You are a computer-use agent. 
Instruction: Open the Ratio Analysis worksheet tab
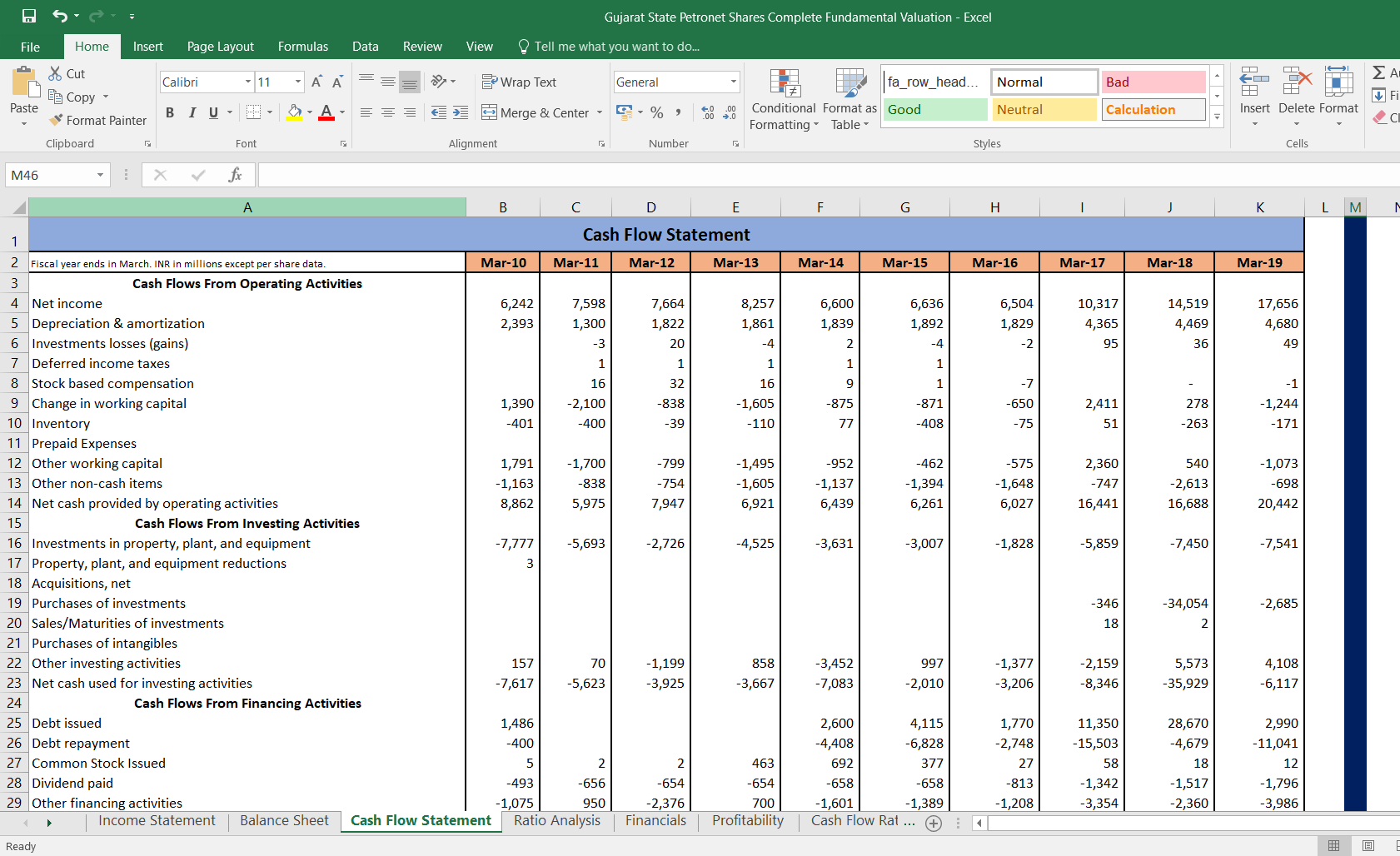coord(557,821)
